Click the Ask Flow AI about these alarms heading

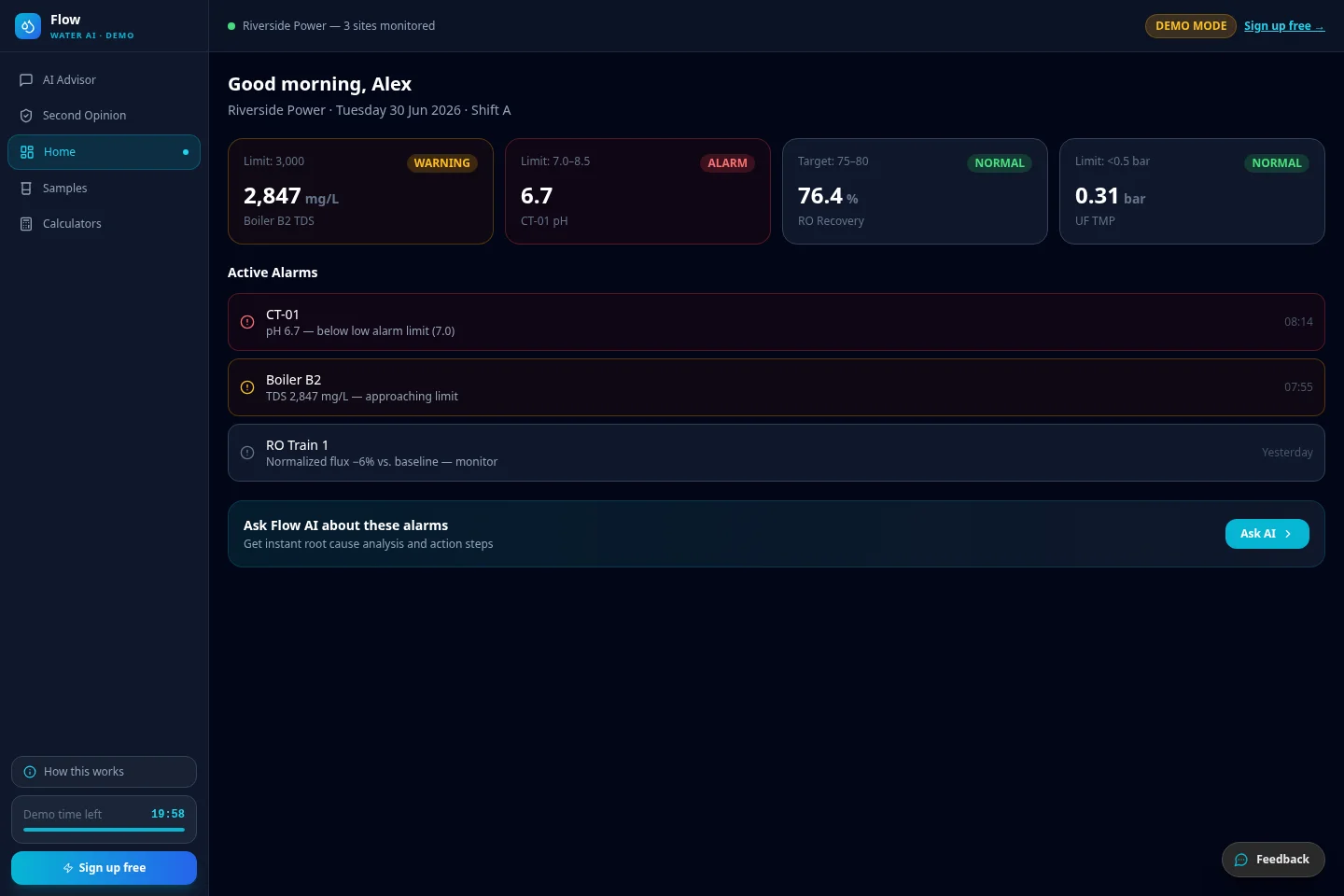345,525
